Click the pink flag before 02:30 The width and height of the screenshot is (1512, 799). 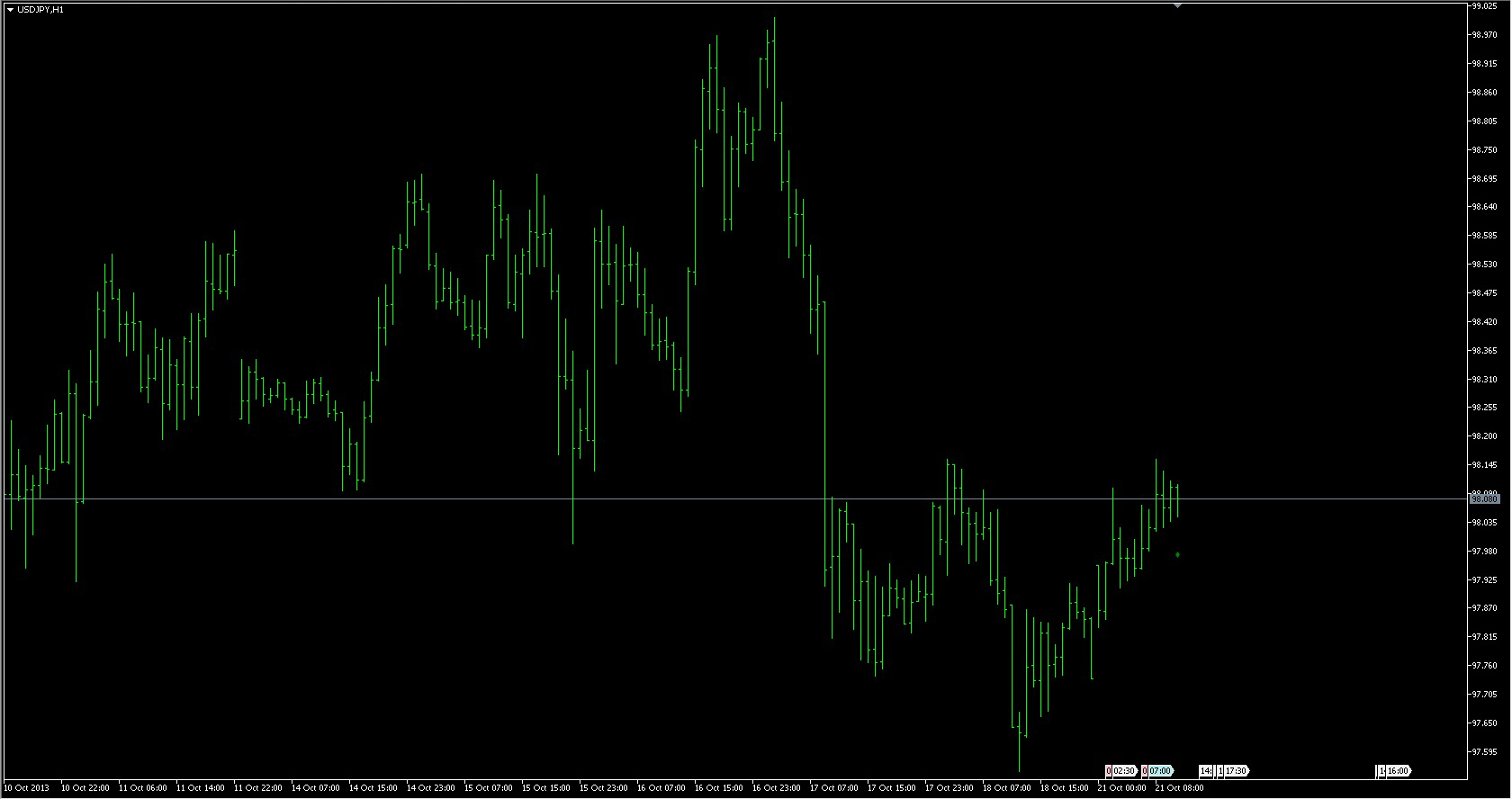coord(1109,771)
